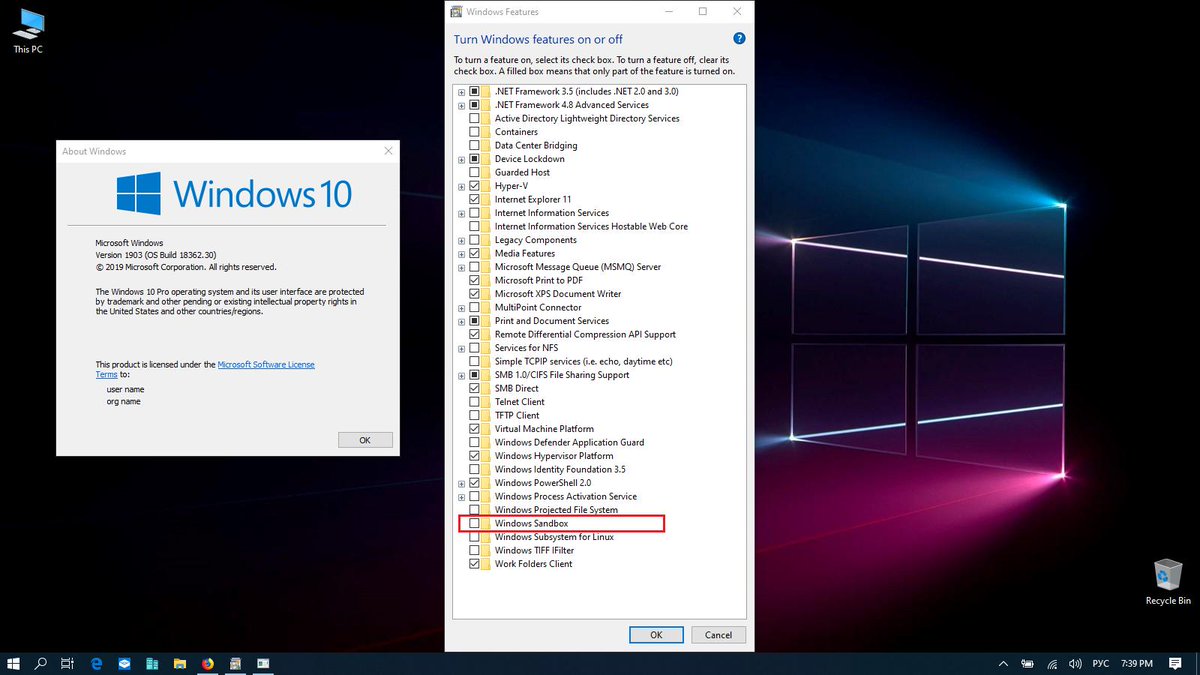Uncheck Work Folders Client
Viewport: 1200px width, 675px height.
(475, 564)
